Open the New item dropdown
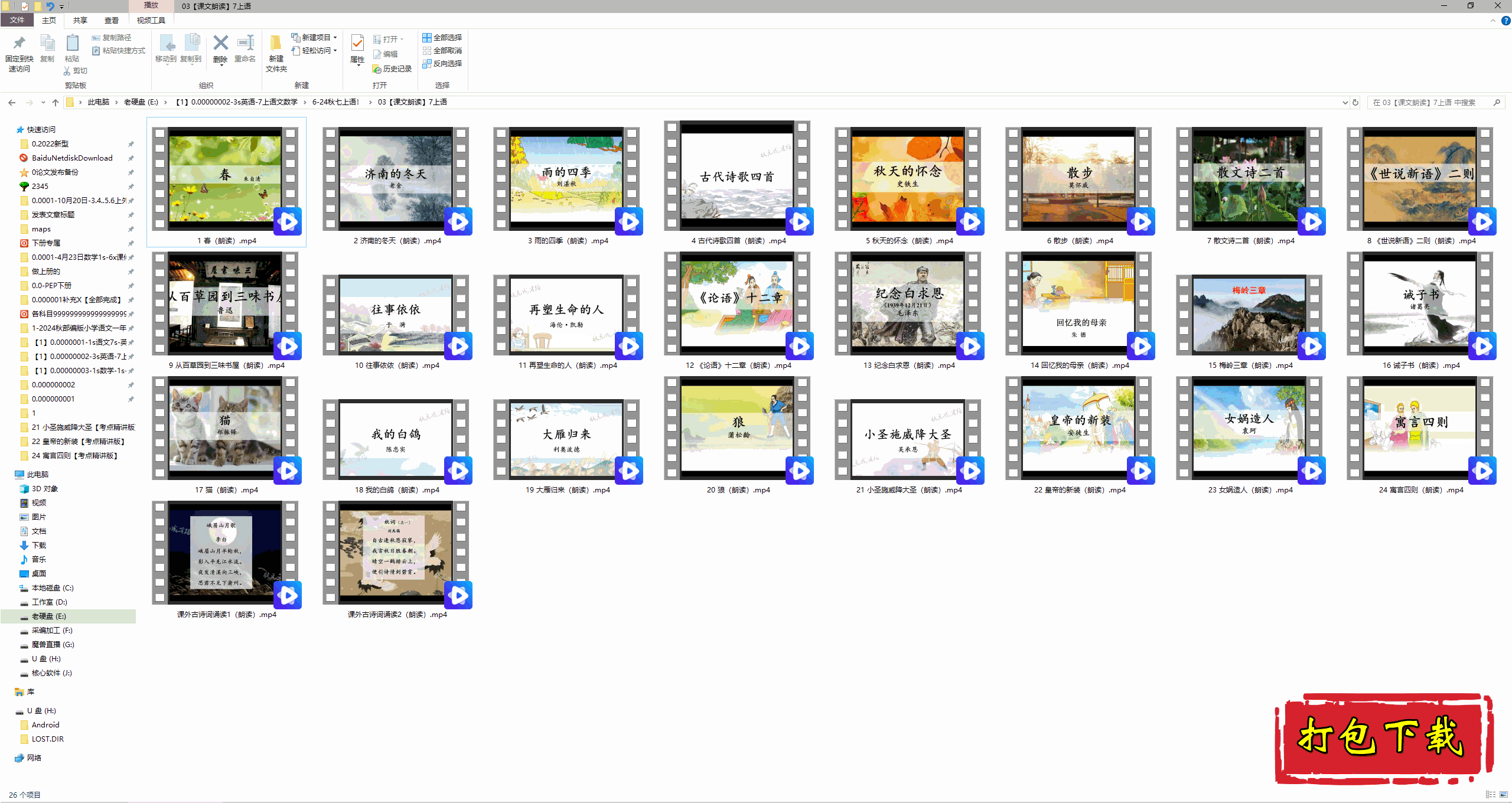 click(314, 37)
